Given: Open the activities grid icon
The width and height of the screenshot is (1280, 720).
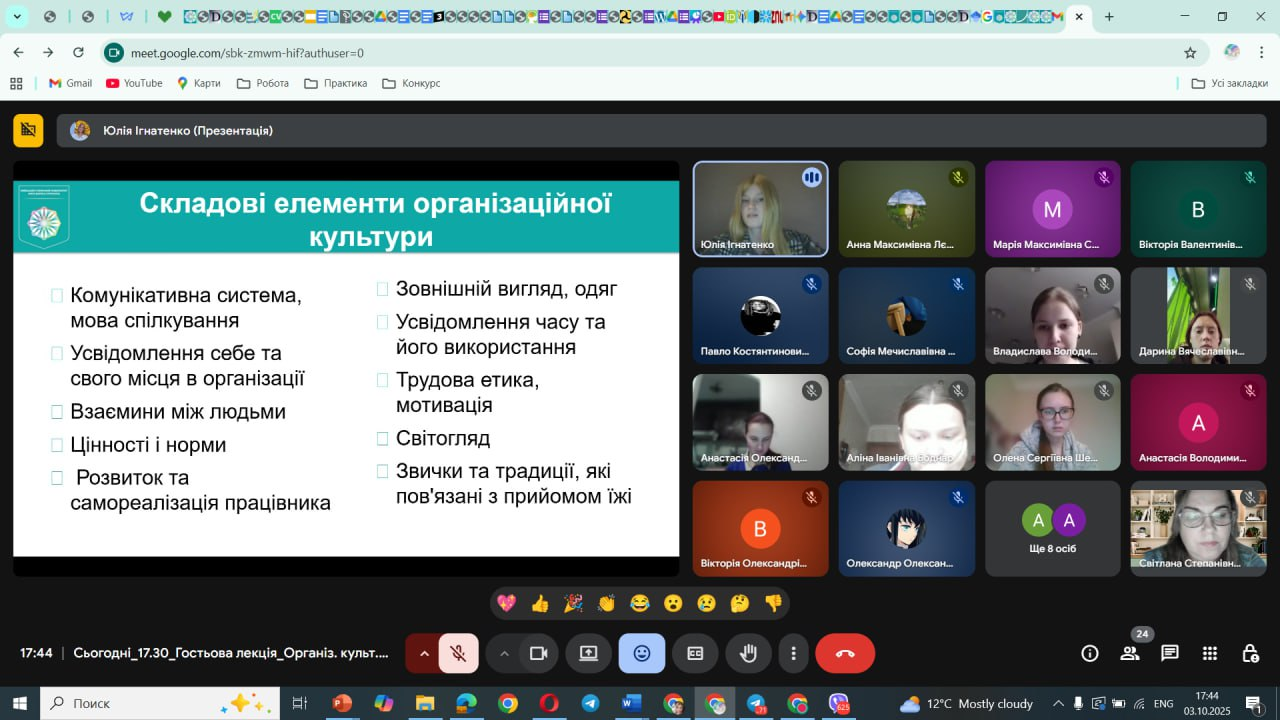Looking at the screenshot, I should point(1210,654).
